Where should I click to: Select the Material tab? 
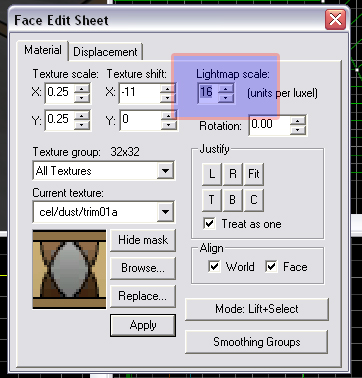point(43,50)
